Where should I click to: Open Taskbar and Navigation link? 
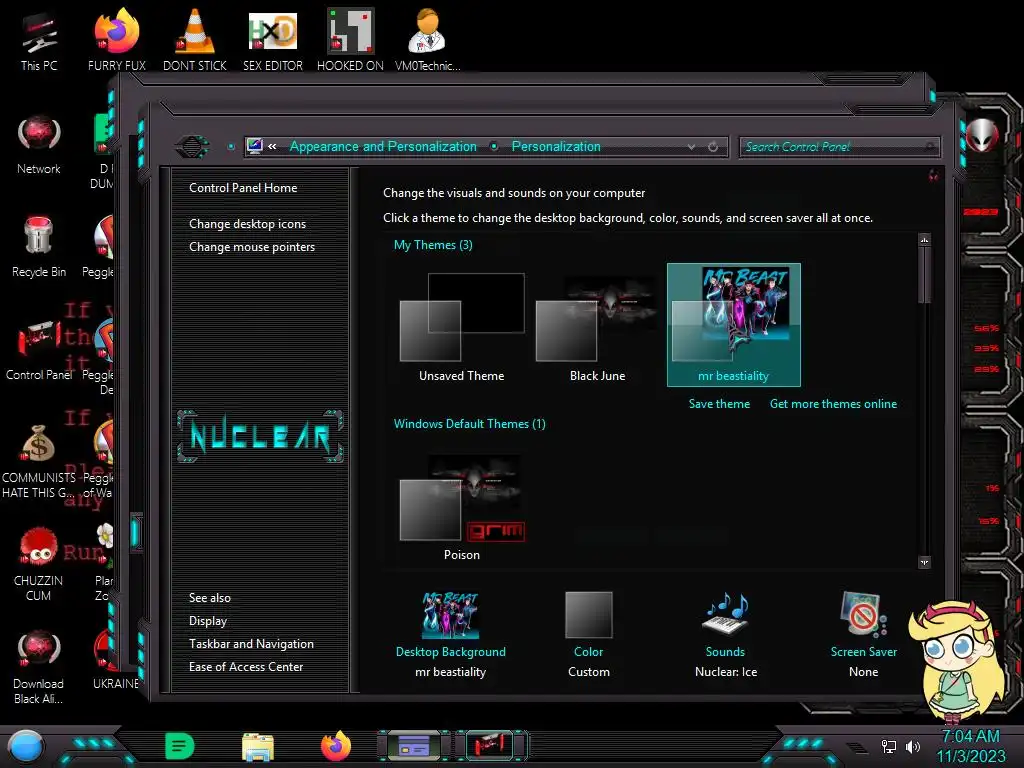coord(251,644)
